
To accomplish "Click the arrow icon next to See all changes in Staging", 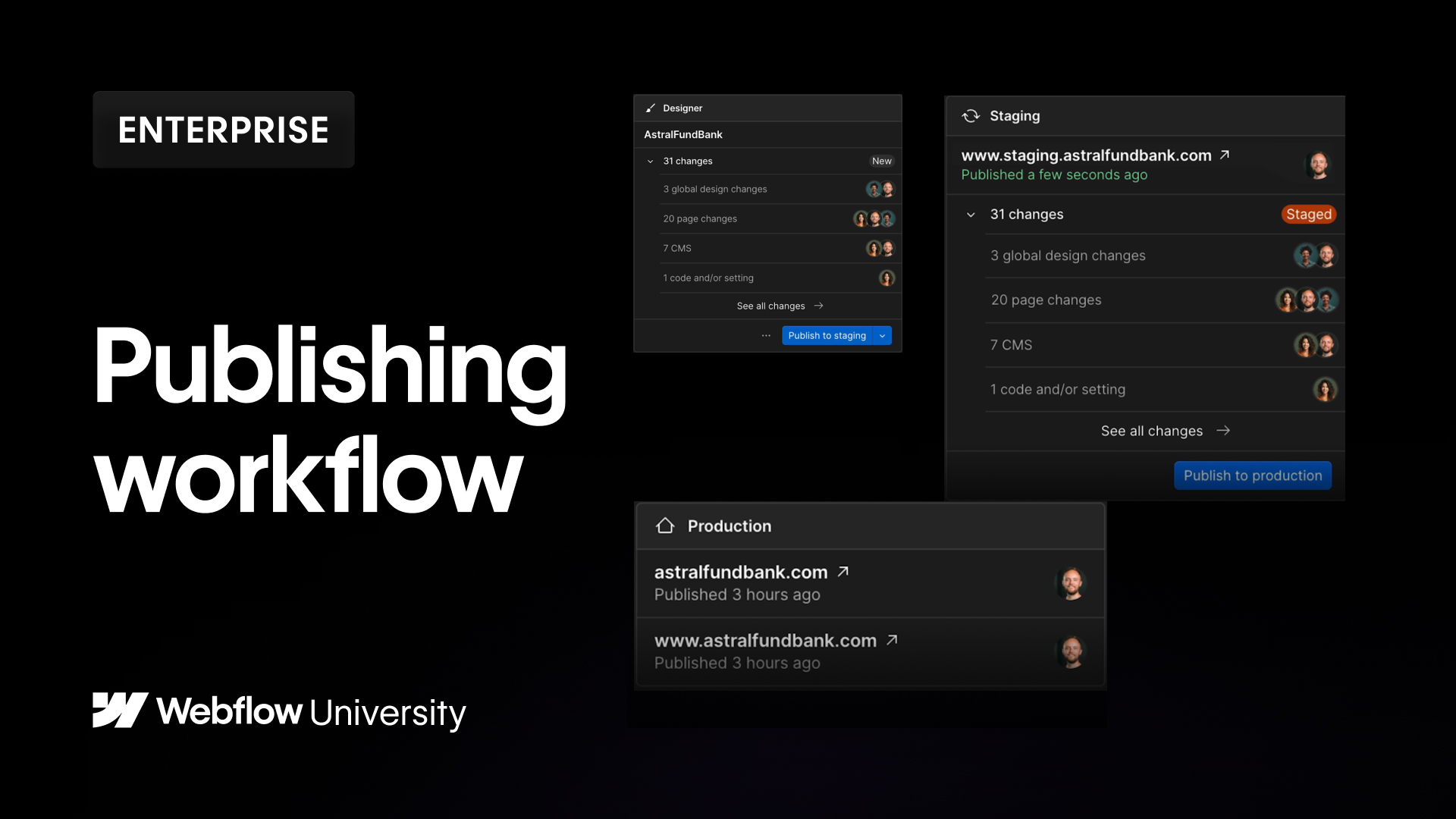I will point(1223,430).
